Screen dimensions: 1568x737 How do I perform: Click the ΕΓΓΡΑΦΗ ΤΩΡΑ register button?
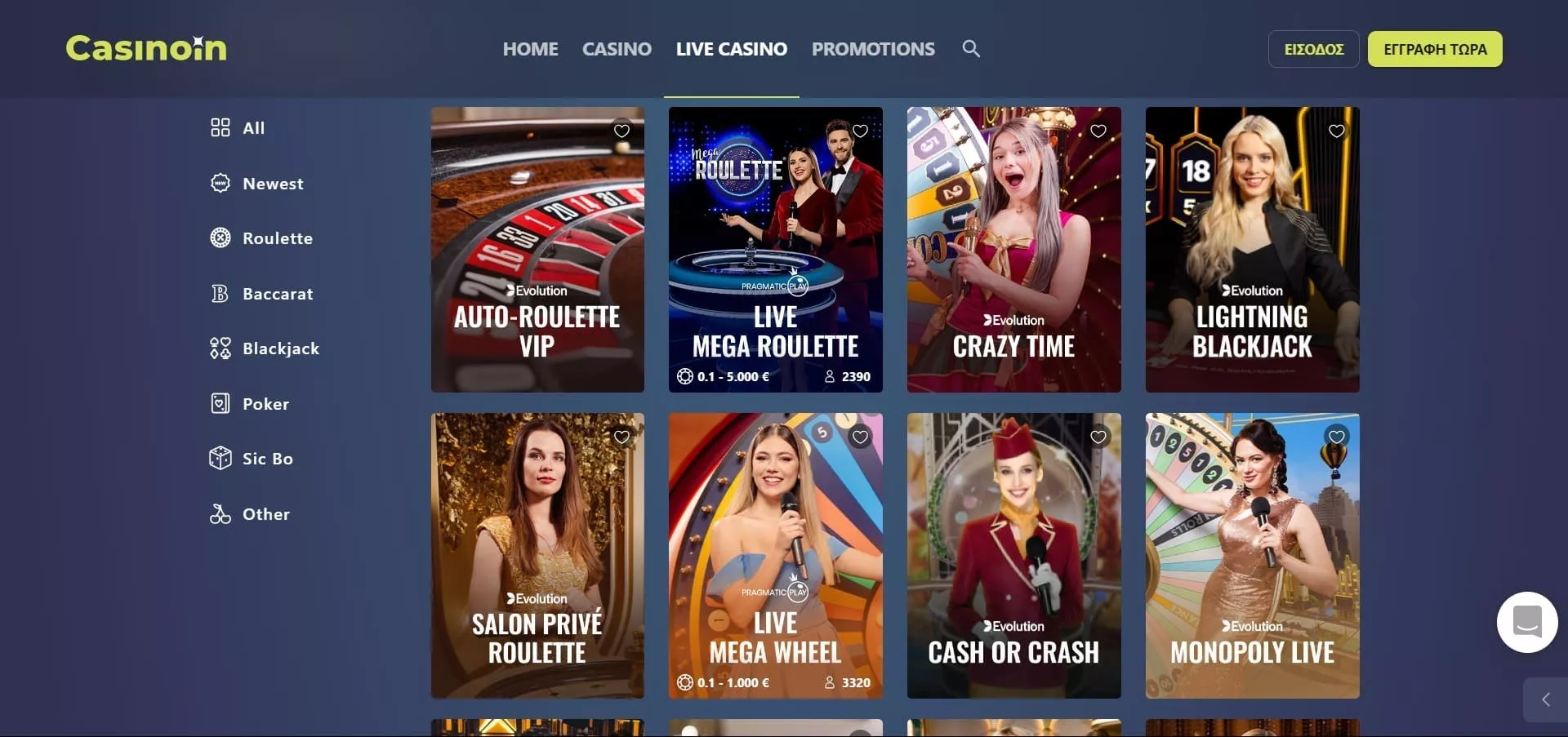click(x=1435, y=49)
